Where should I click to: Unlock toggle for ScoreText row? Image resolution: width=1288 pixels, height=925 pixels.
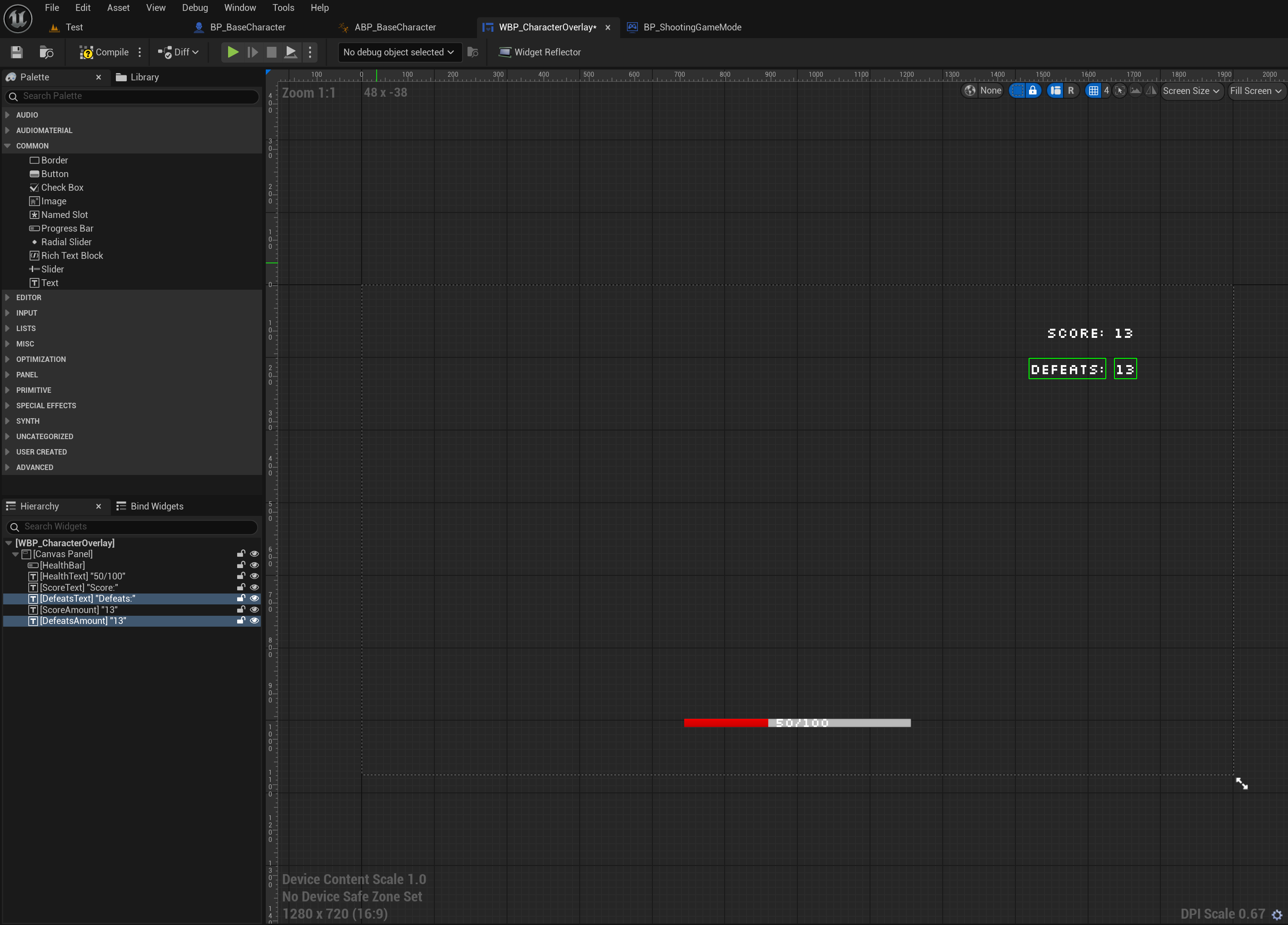[241, 587]
